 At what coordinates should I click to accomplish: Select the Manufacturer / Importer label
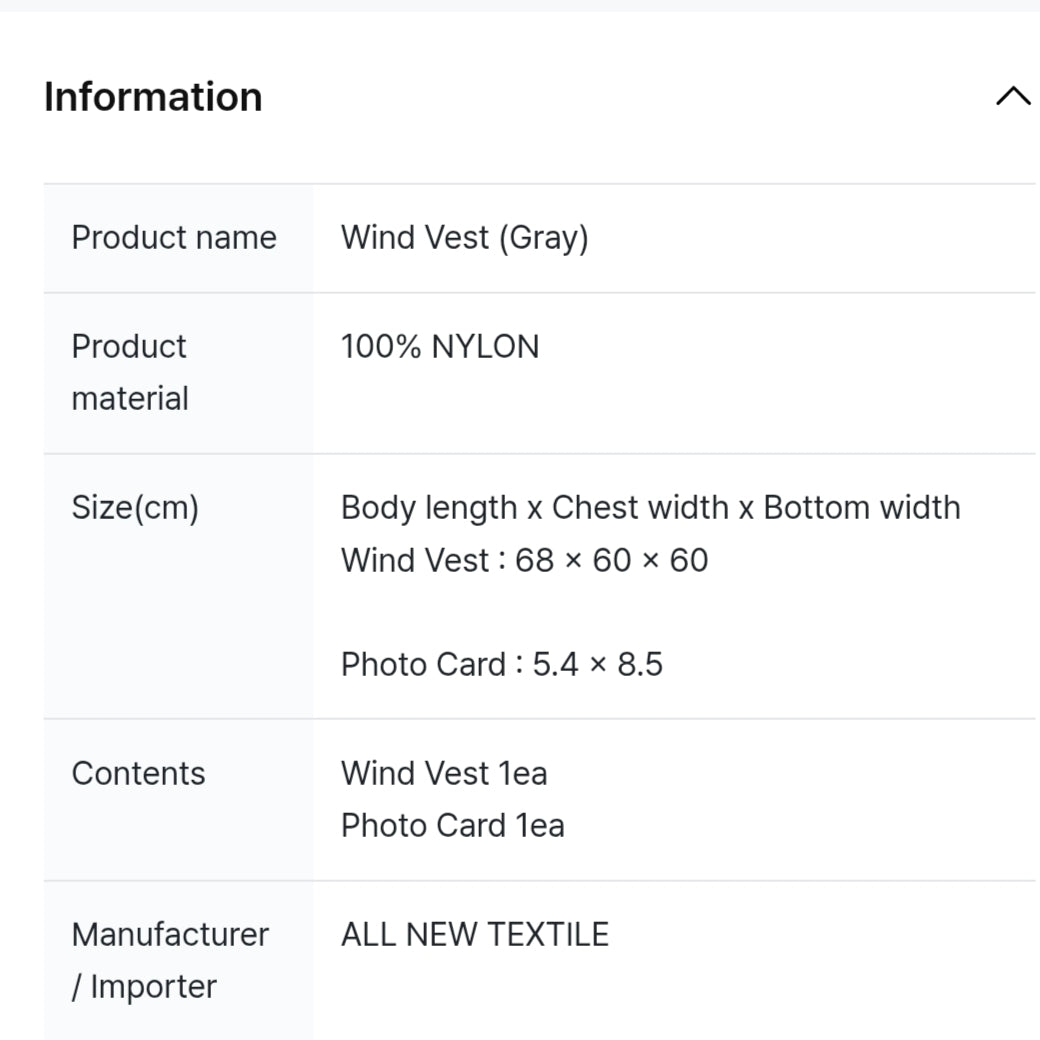point(170,960)
